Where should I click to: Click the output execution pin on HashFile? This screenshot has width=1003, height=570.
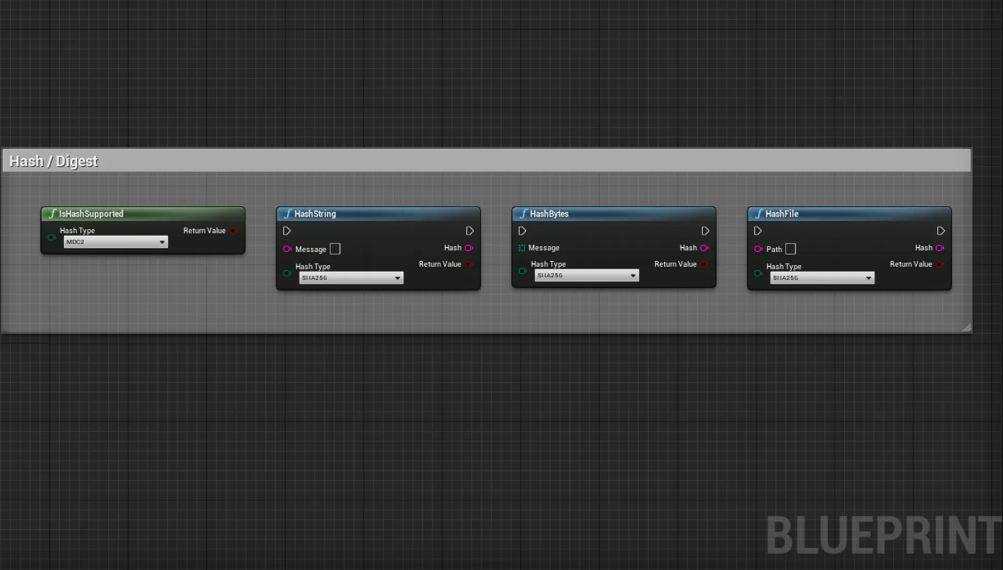pyautogui.click(x=940, y=231)
